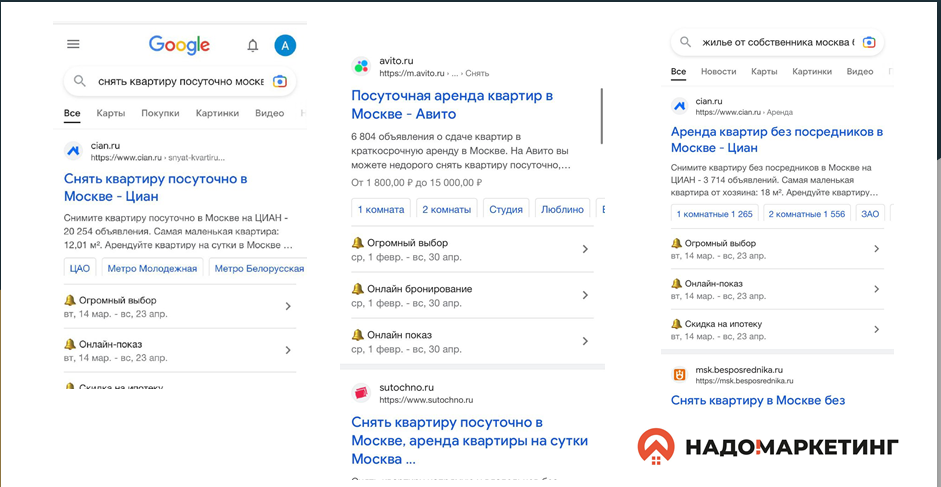Click the cian.ru favicon in the right panel
The image size is (941, 487).
[679, 106]
